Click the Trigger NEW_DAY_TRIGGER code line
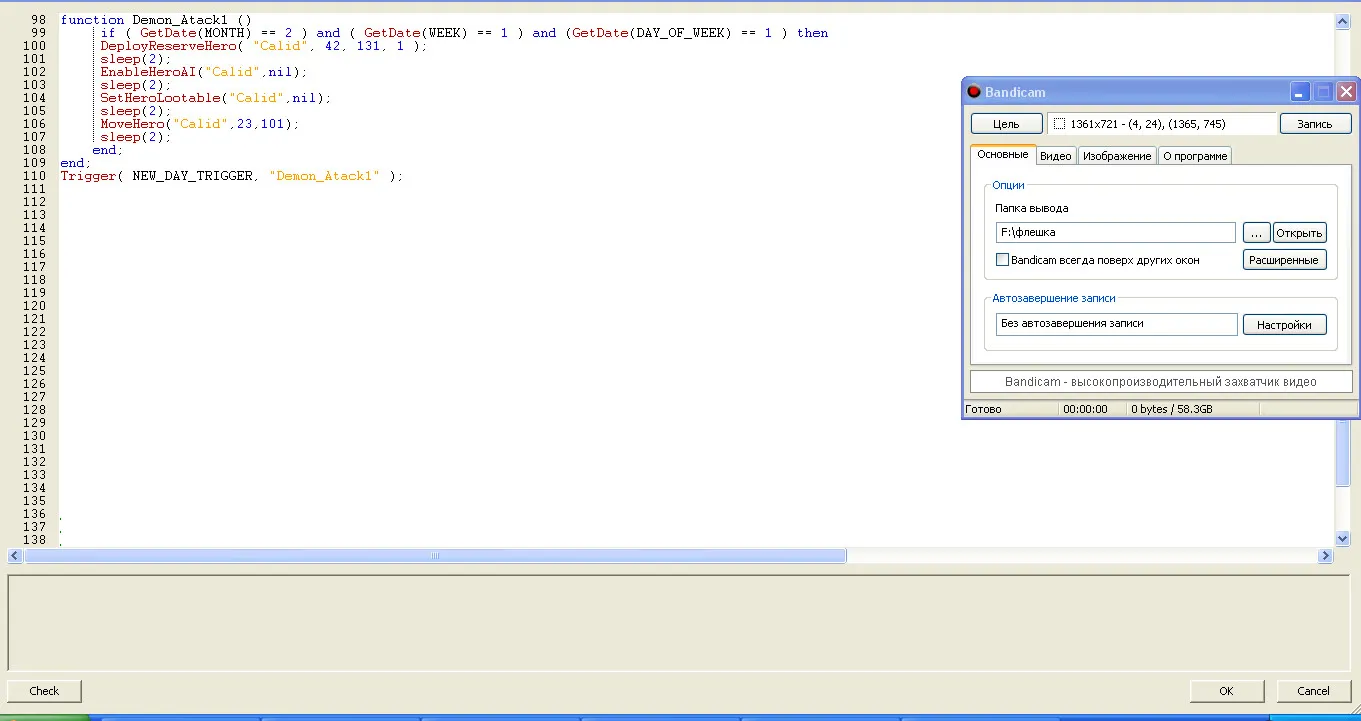The image size is (1361, 721). [232, 176]
